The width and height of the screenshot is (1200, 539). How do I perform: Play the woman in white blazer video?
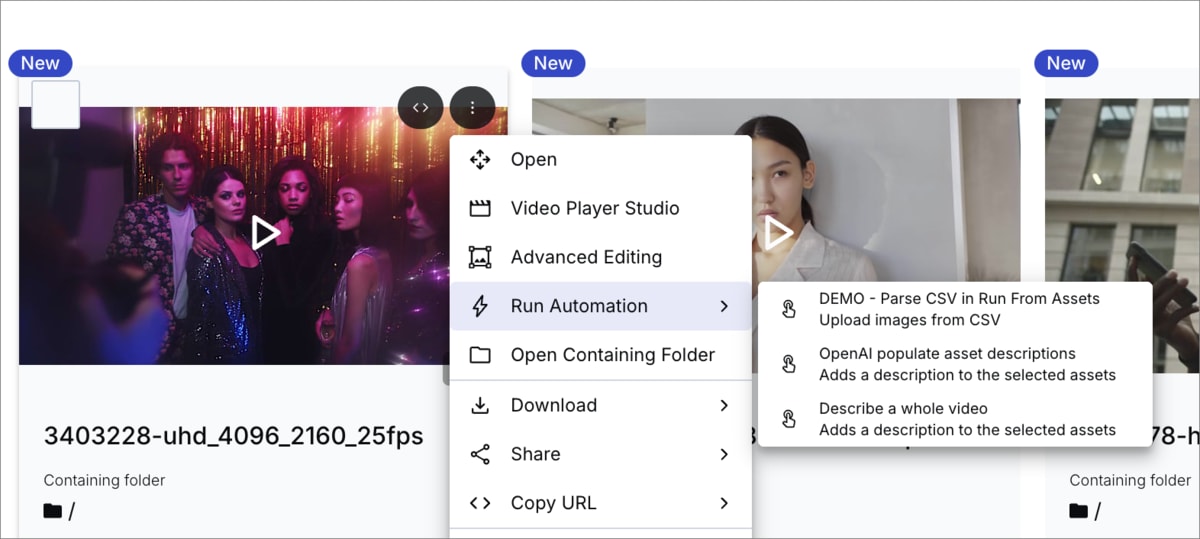click(x=778, y=233)
